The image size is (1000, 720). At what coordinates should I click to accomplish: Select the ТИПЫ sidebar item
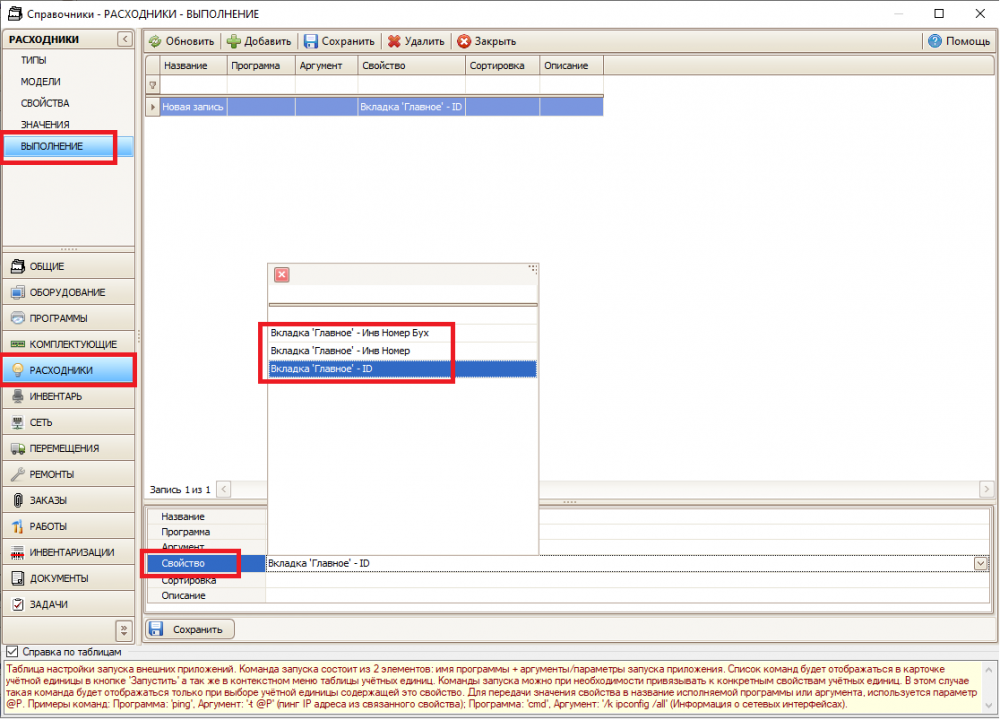[33, 61]
